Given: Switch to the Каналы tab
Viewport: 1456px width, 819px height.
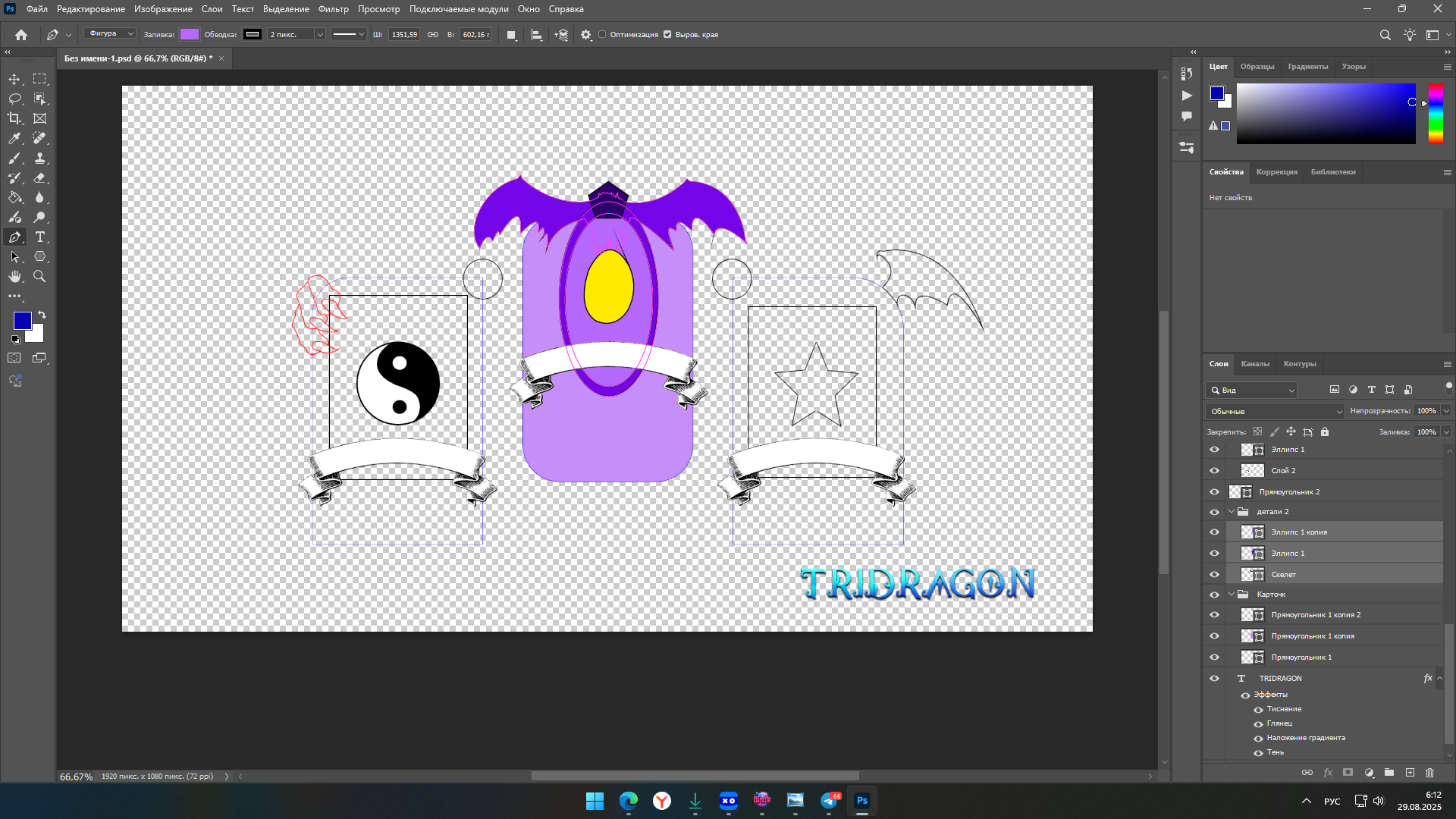Looking at the screenshot, I should (x=1255, y=364).
